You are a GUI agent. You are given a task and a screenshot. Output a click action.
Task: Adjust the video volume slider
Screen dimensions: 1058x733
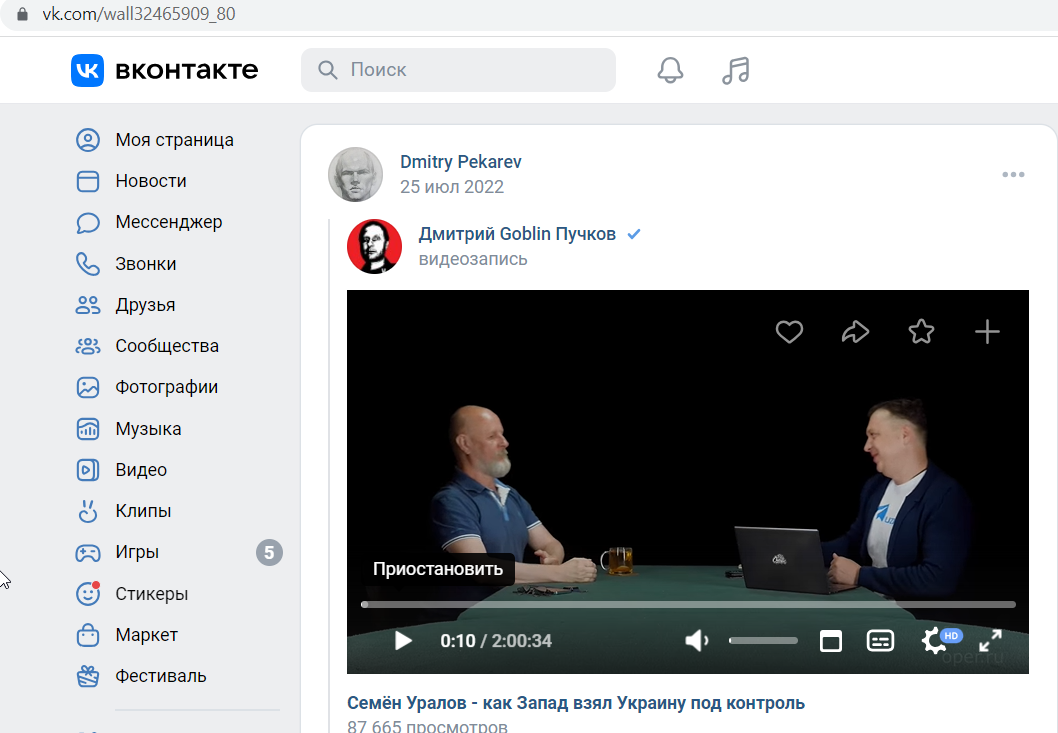(x=763, y=641)
